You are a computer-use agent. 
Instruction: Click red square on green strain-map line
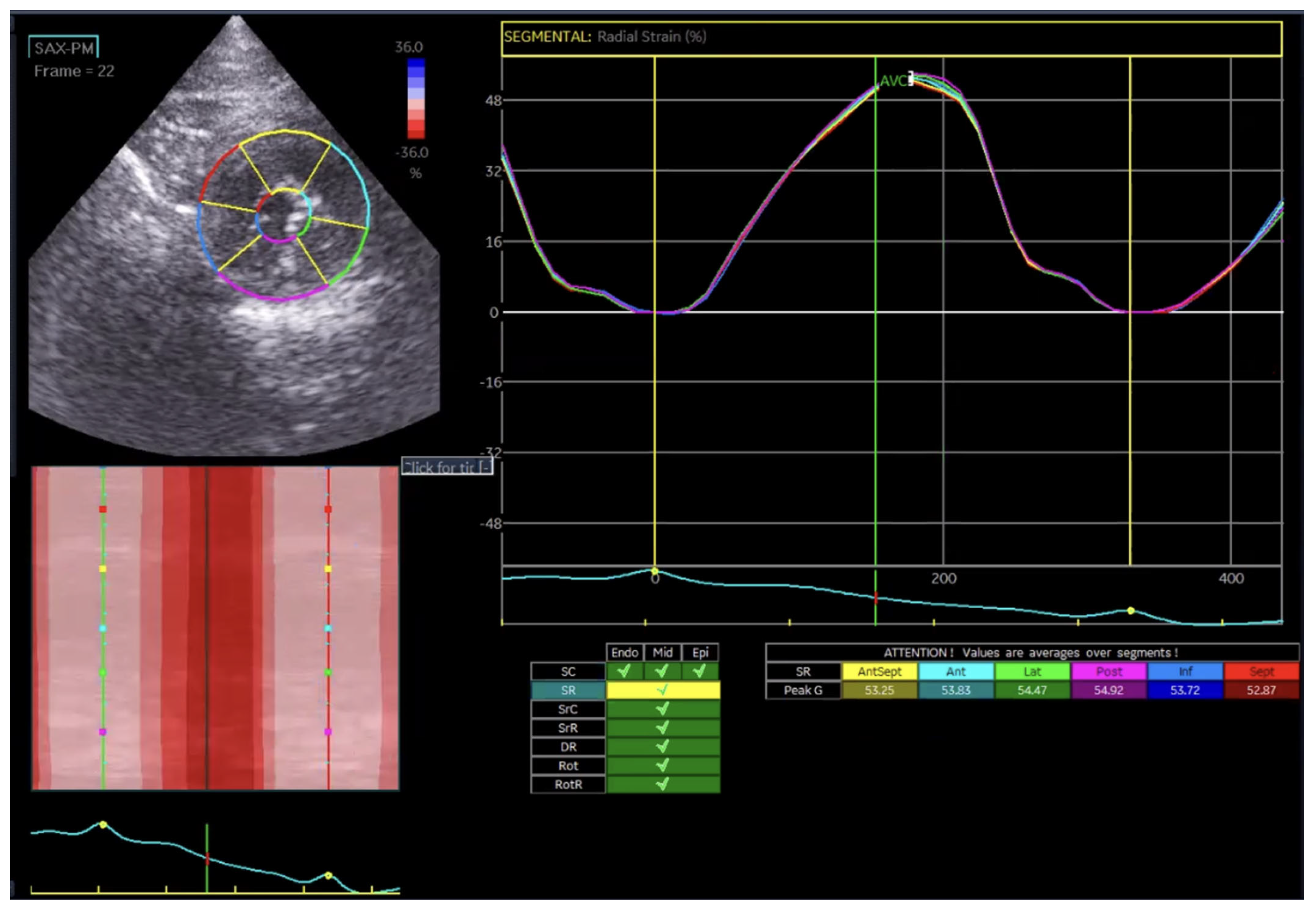(103, 509)
